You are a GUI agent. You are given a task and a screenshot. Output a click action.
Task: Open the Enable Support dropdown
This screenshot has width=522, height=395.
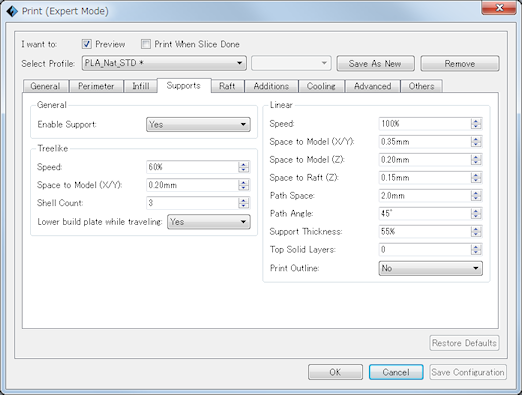[x=198, y=124]
